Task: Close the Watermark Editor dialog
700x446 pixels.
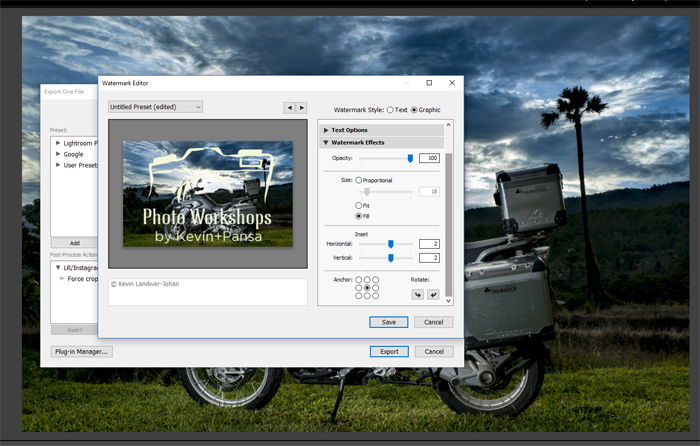Action: tap(452, 83)
